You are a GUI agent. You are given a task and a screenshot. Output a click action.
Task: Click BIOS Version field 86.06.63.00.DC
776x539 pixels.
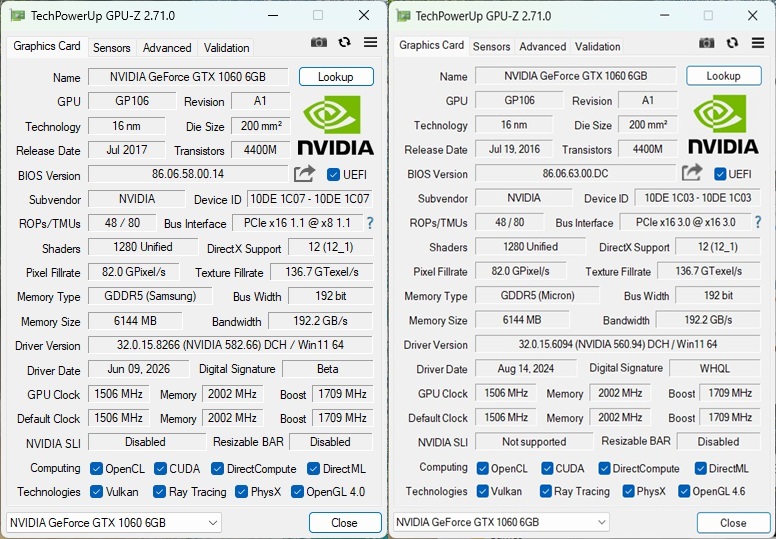[575, 173]
